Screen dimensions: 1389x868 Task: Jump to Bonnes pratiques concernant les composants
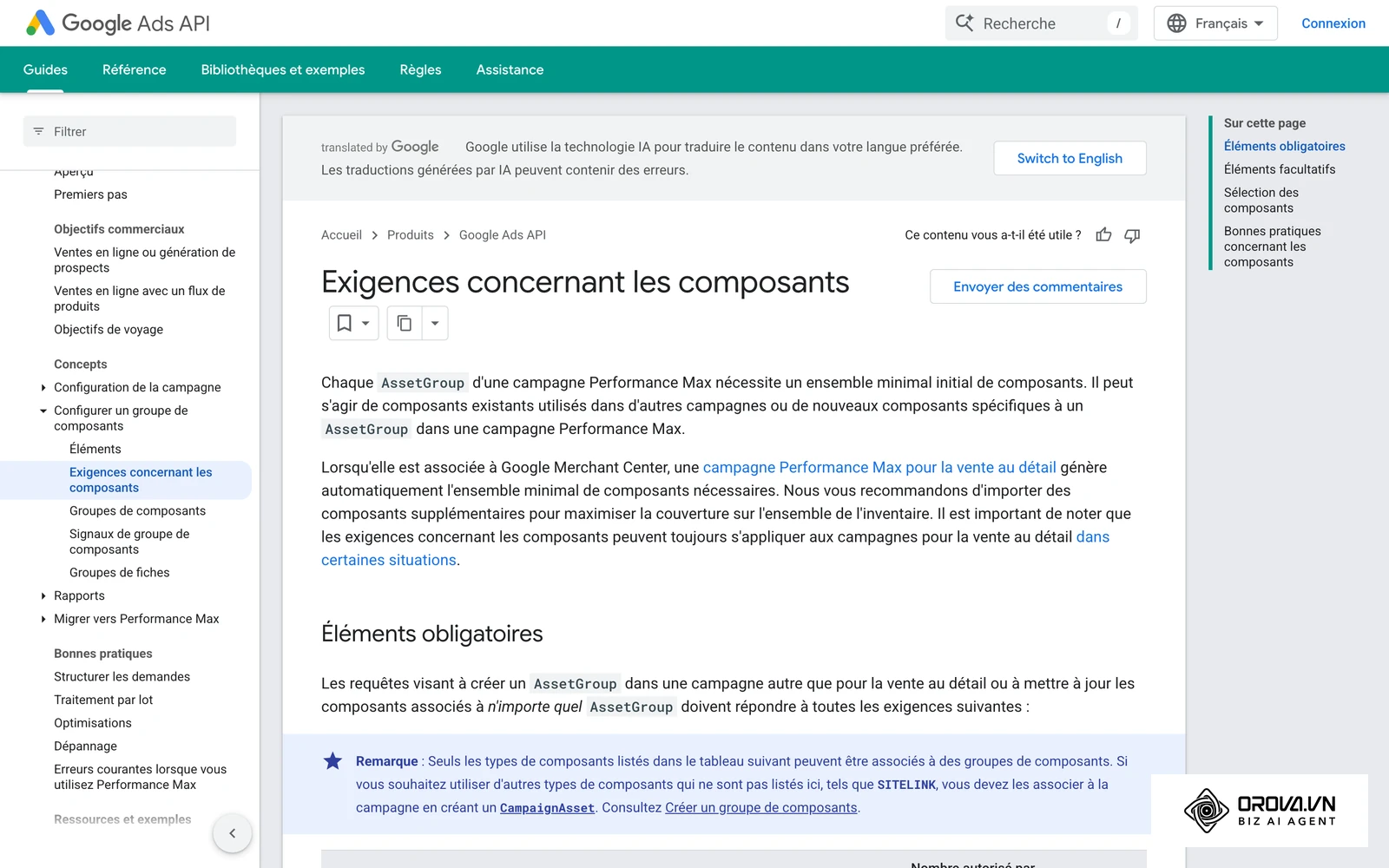coord(1272,247)
